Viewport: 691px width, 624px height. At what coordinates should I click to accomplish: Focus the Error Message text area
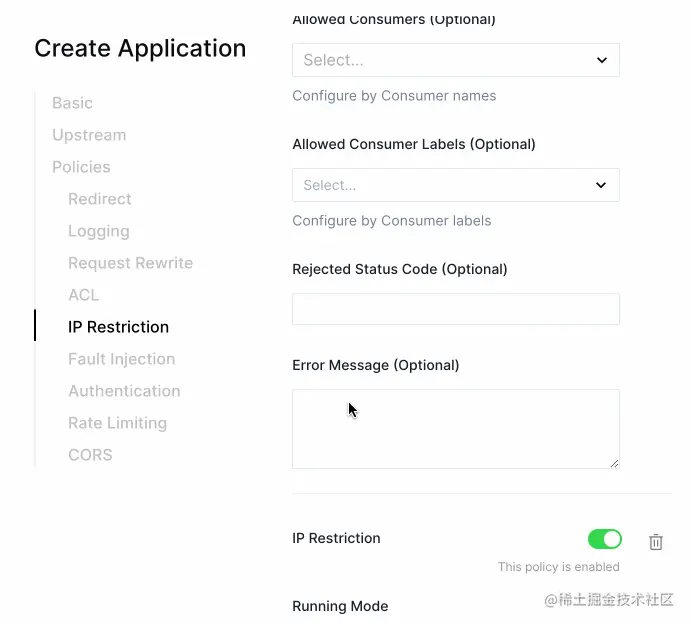pyautogui.click(x=455, y=429)
